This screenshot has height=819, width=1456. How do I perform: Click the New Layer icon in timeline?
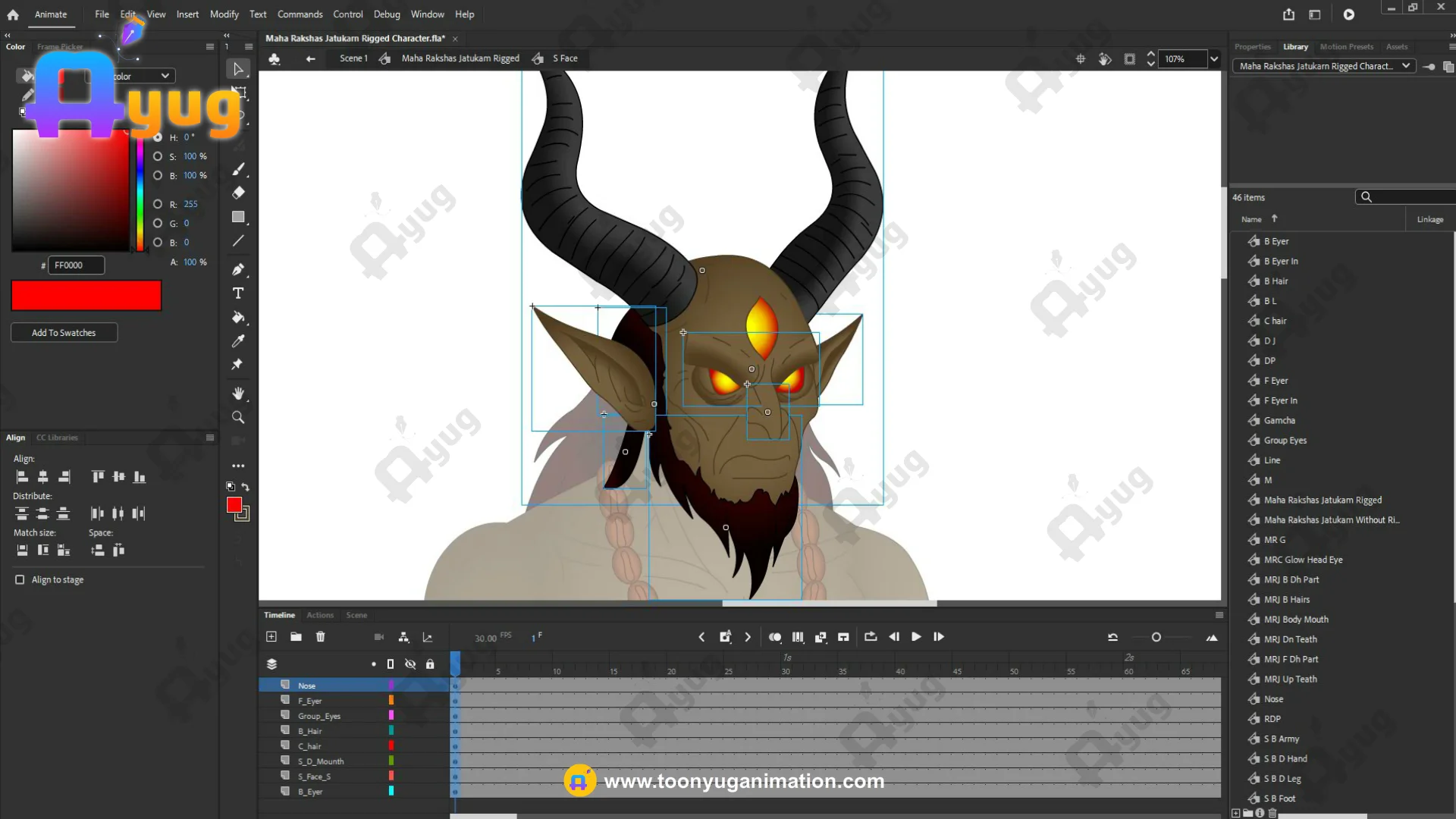point(271,637)
